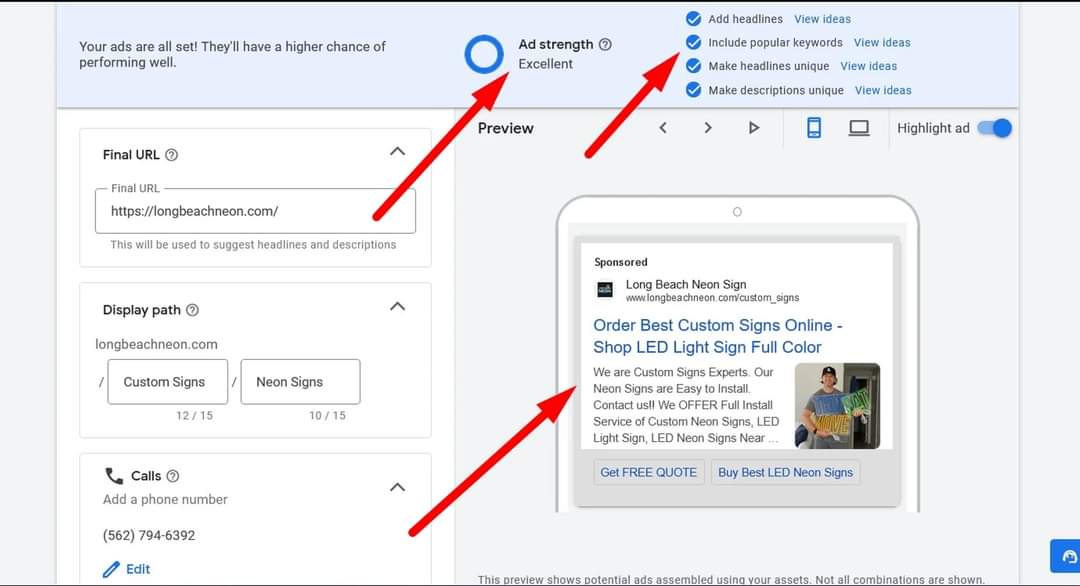
Task: Switch preview to mobile view
Action: click(813, 127)
